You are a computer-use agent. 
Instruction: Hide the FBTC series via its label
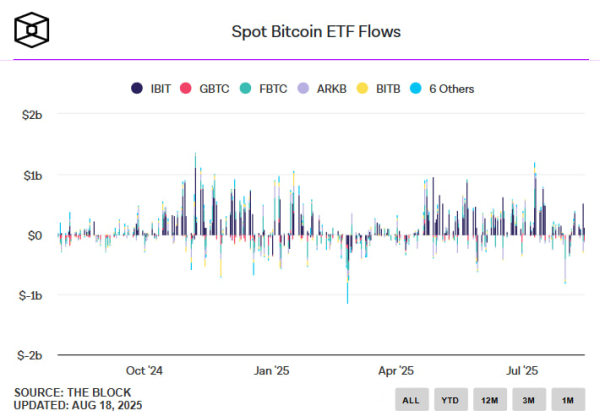[273, 89]
